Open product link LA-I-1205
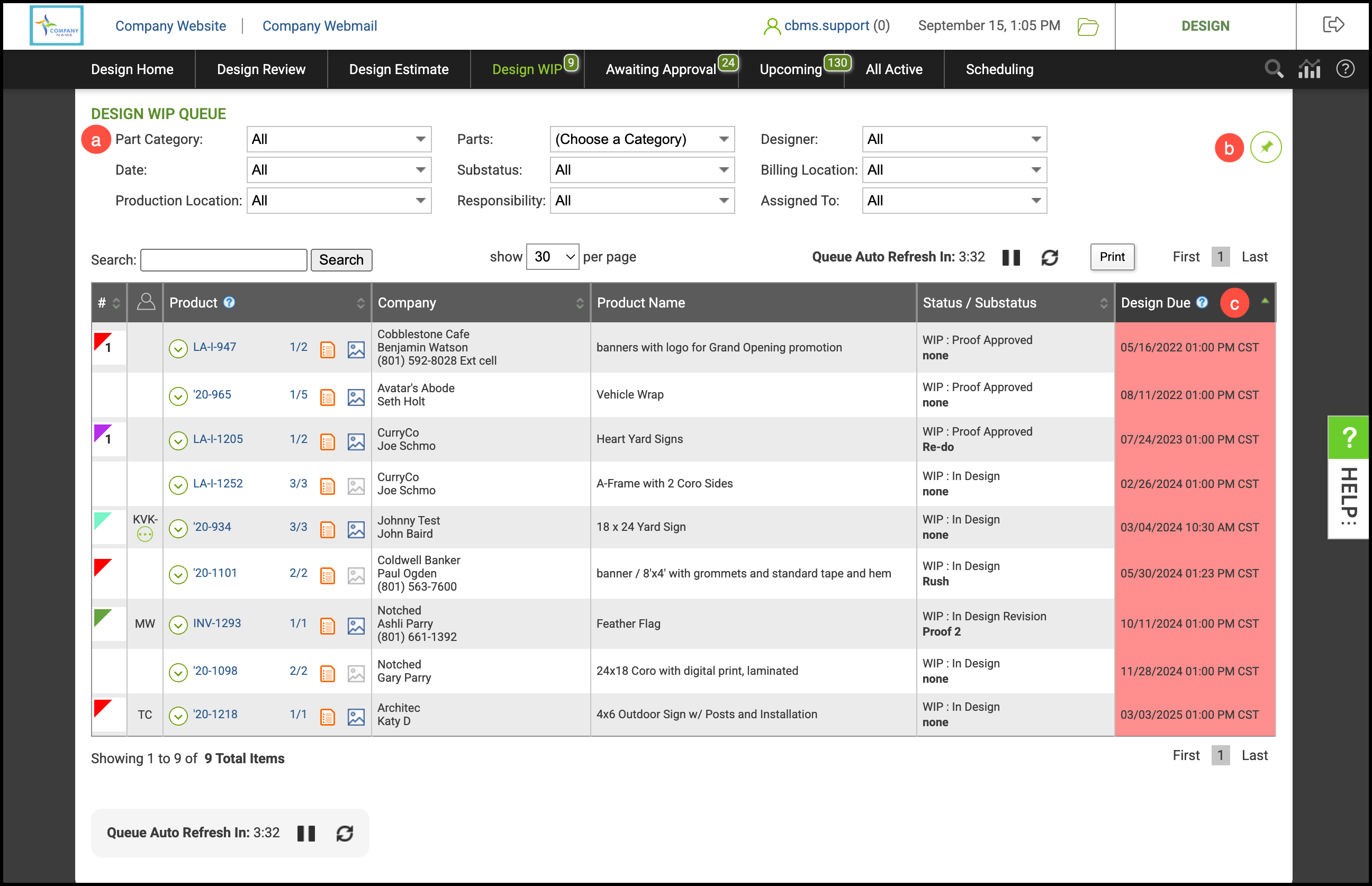Screen dimensions: 1372x886 coord(218,439)
